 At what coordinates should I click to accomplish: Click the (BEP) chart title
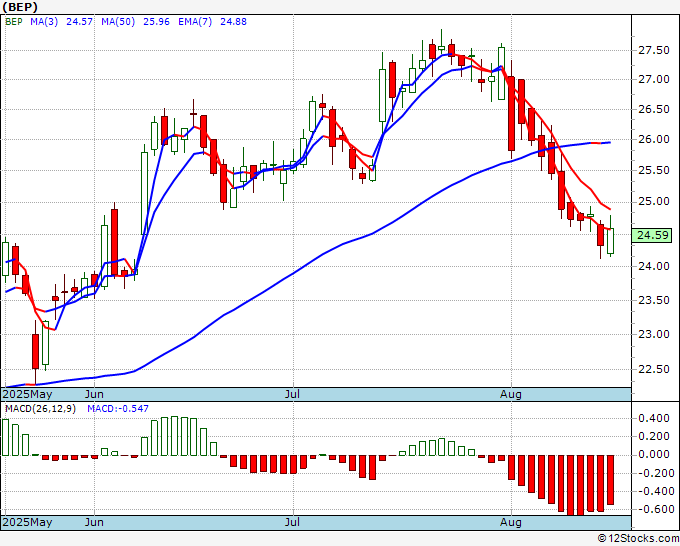[x=20, y=7]
